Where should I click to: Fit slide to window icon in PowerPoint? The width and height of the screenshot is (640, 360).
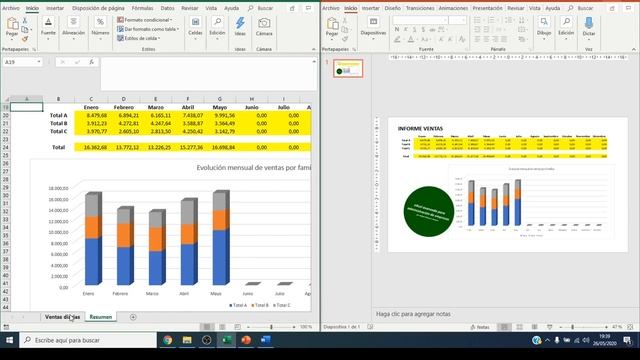(630, 327)
